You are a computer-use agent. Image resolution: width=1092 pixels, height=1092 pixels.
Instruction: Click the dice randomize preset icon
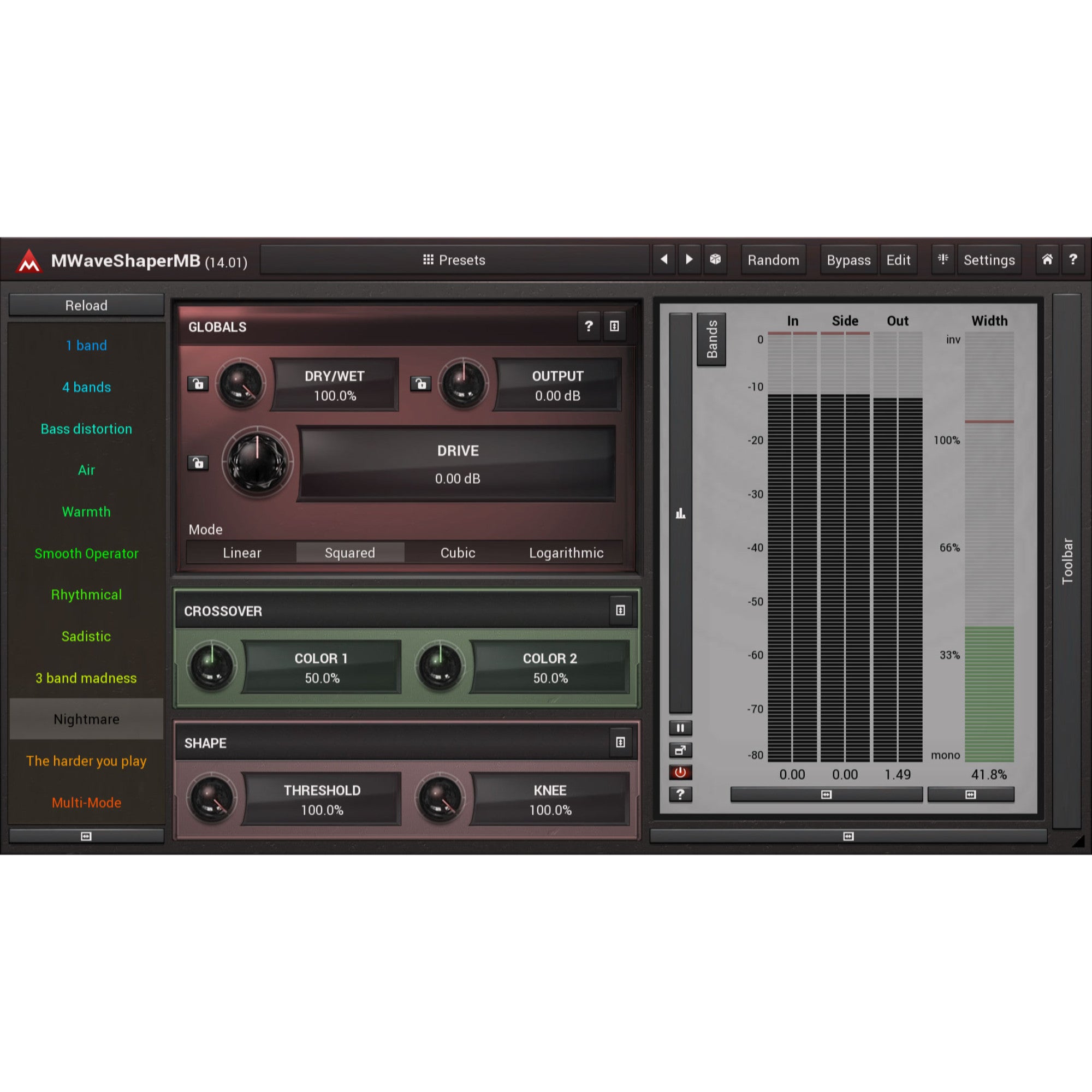click(x=715, y=259)
